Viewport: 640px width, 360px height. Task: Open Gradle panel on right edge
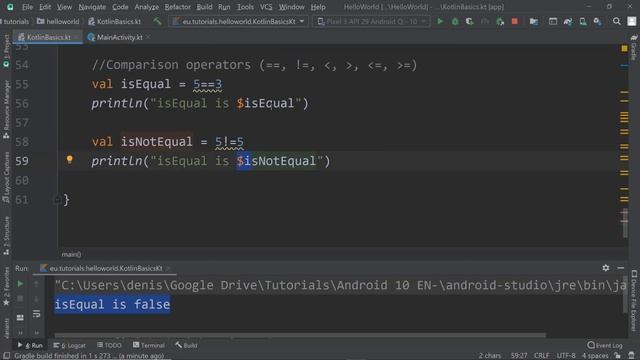[634, 48]
